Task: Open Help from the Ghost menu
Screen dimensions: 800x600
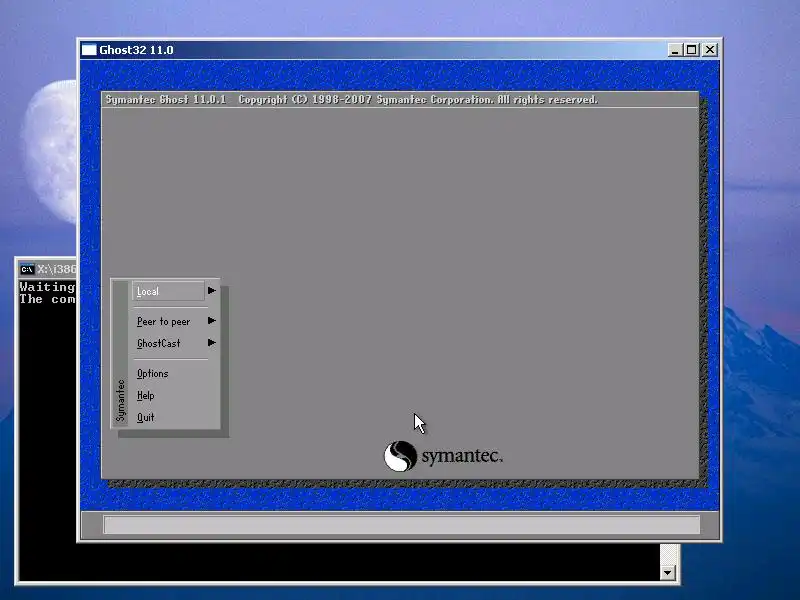Action: pos(145,395)
